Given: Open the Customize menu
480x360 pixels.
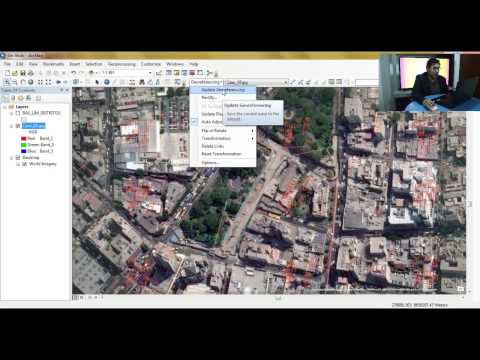Looking at the screenshot, I should (151, 64).
